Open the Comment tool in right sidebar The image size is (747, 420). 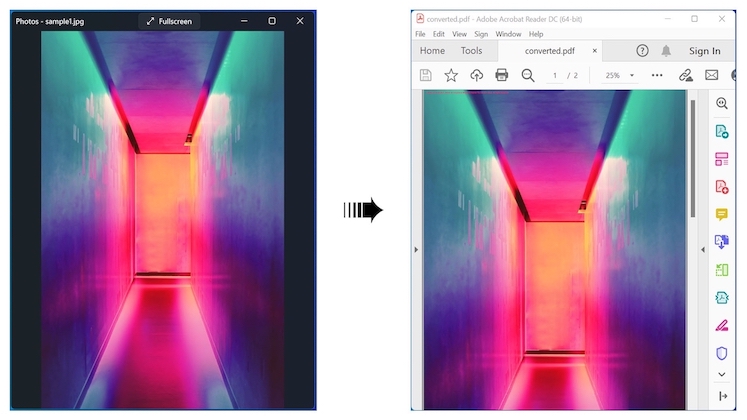(721, 214)
